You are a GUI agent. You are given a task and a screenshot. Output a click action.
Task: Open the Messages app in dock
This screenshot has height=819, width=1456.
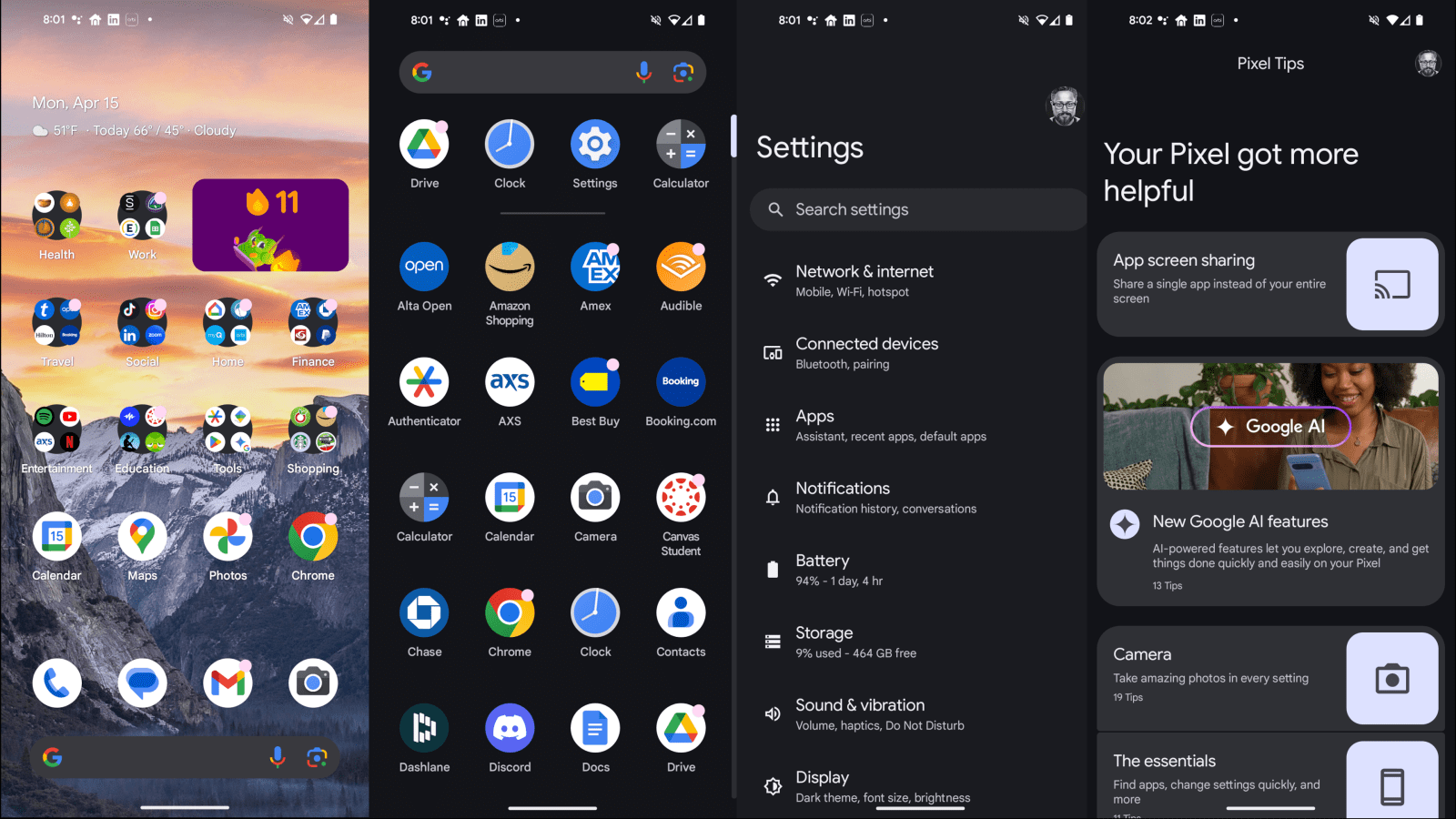[142, 682]
